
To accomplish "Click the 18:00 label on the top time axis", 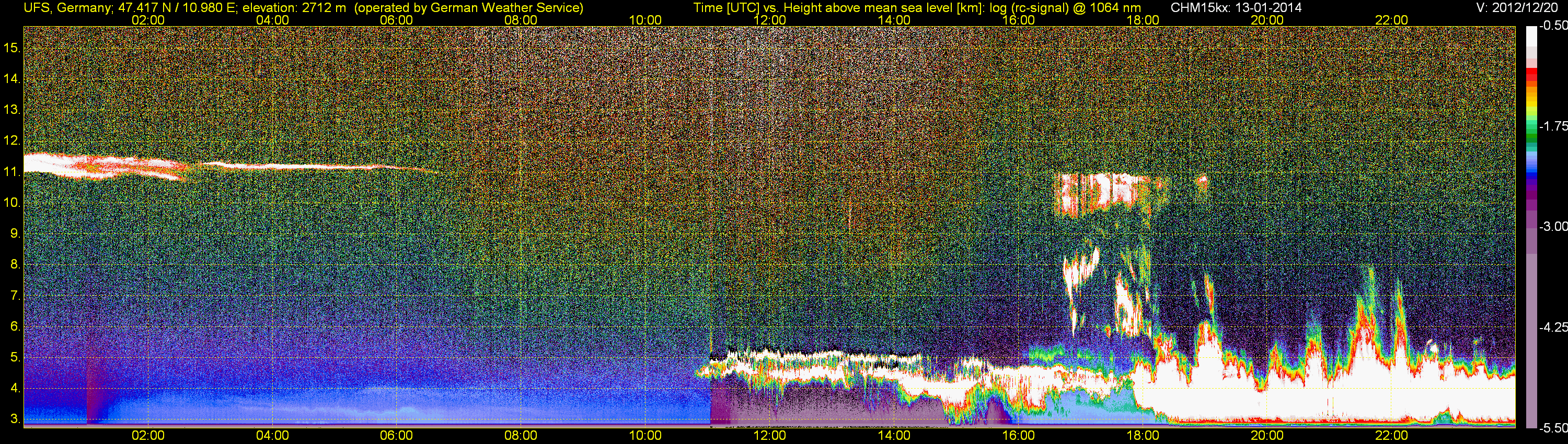I will tap(1143, 20).
